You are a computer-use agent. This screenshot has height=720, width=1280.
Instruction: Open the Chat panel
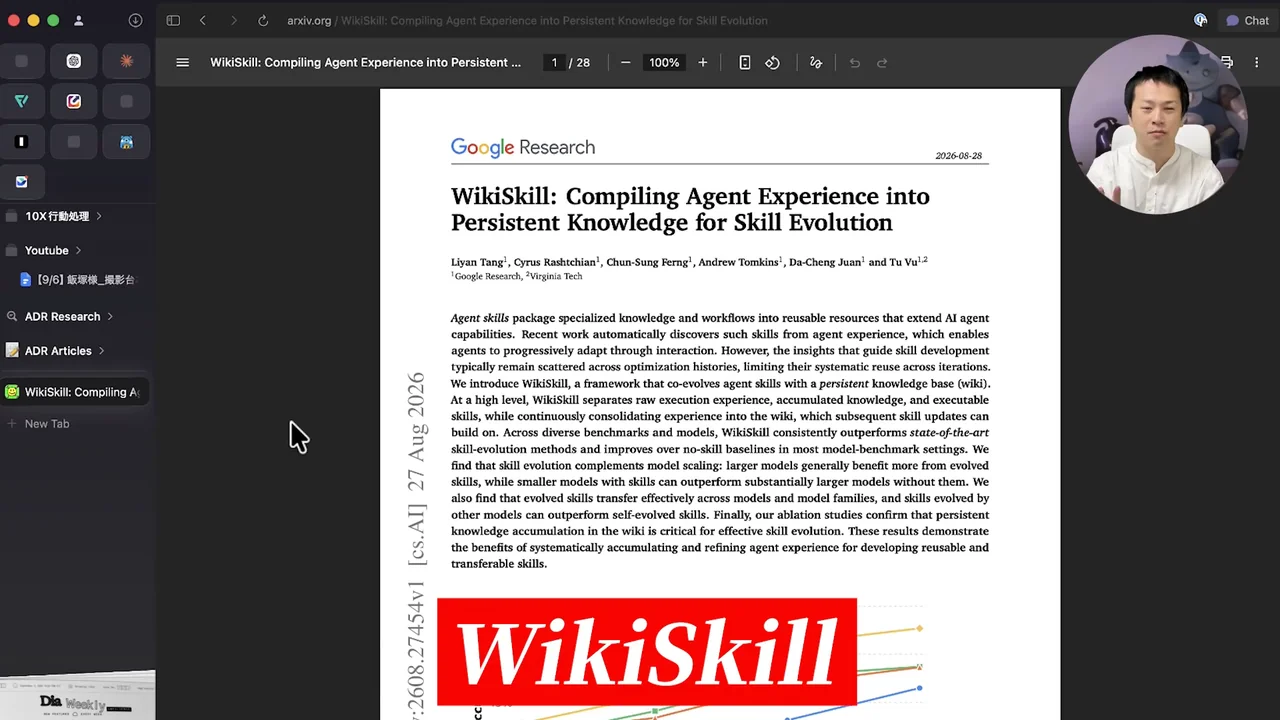click(x=1247, y=20)
